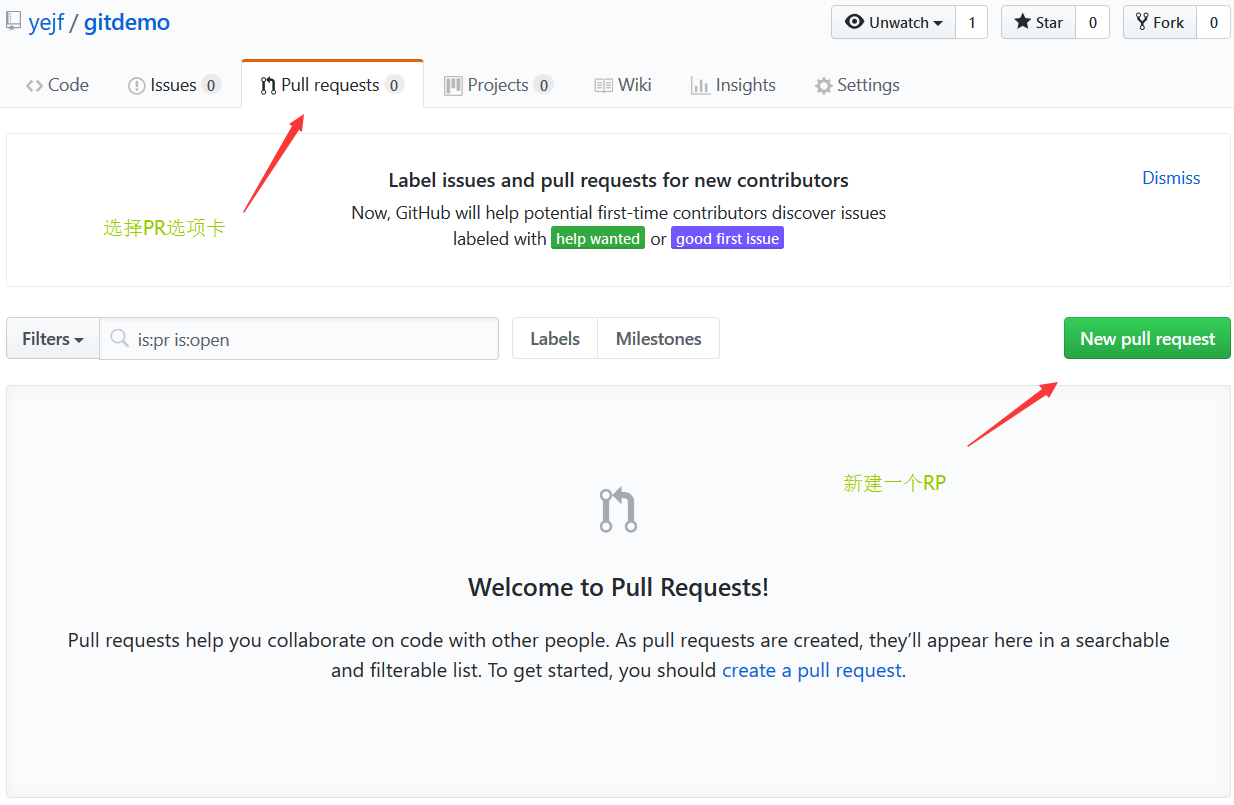Screen dimensions: 1234x805
Task: Open the yejf owner profile link
Action: point(46,22)
